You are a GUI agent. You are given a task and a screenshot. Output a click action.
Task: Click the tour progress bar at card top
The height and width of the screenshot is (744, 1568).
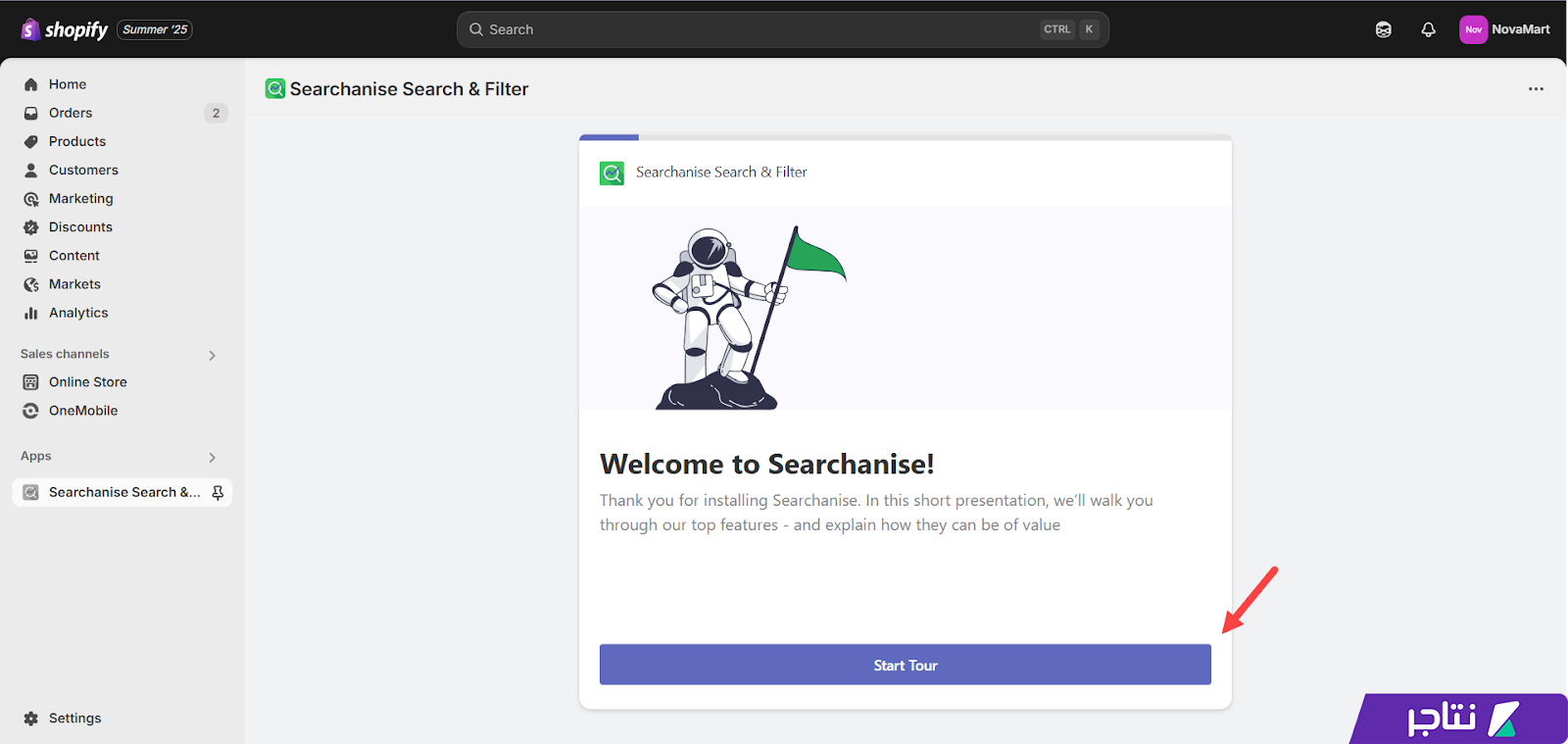pos(906,137)
